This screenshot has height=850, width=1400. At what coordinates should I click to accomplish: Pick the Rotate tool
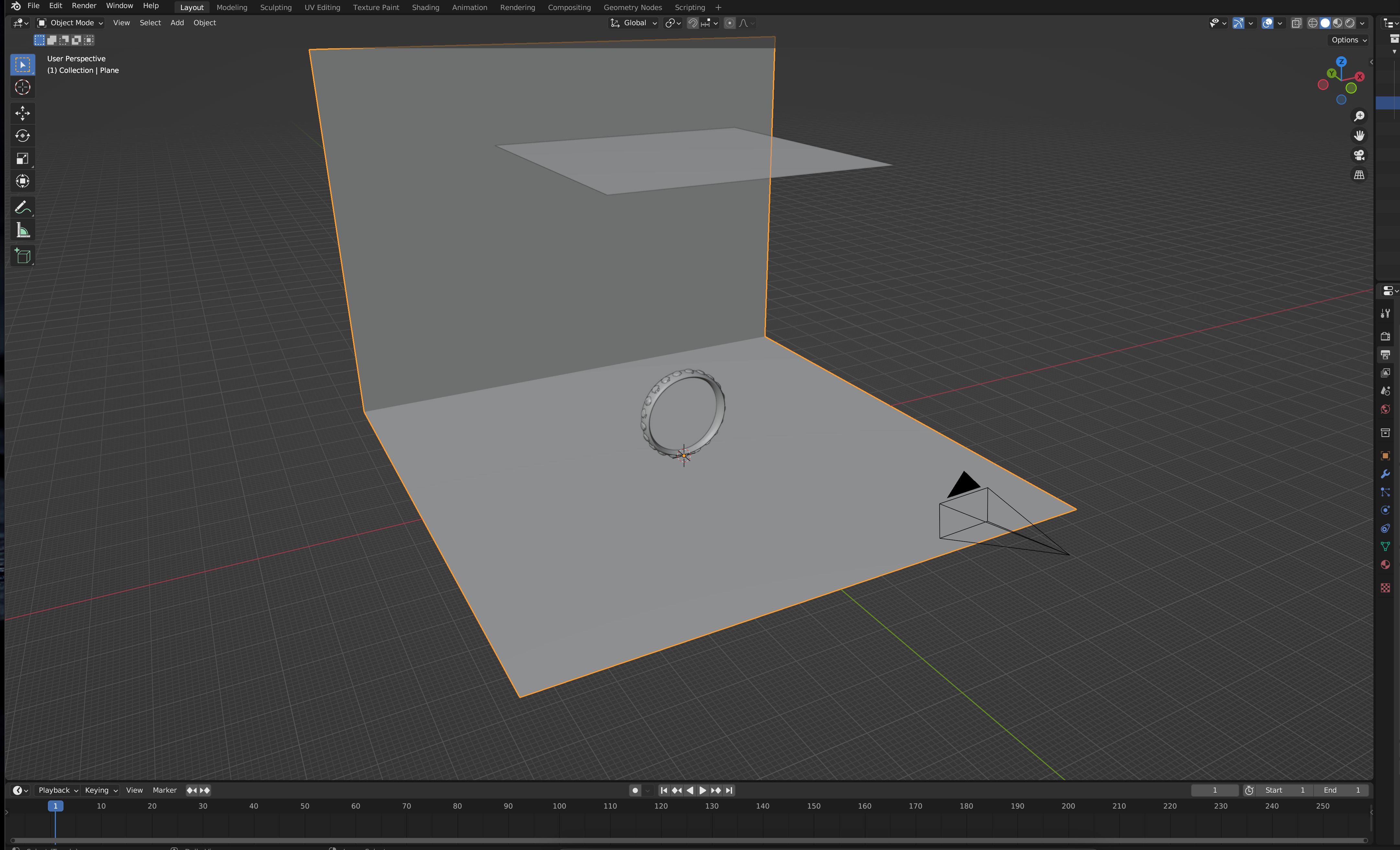(23, 136)
